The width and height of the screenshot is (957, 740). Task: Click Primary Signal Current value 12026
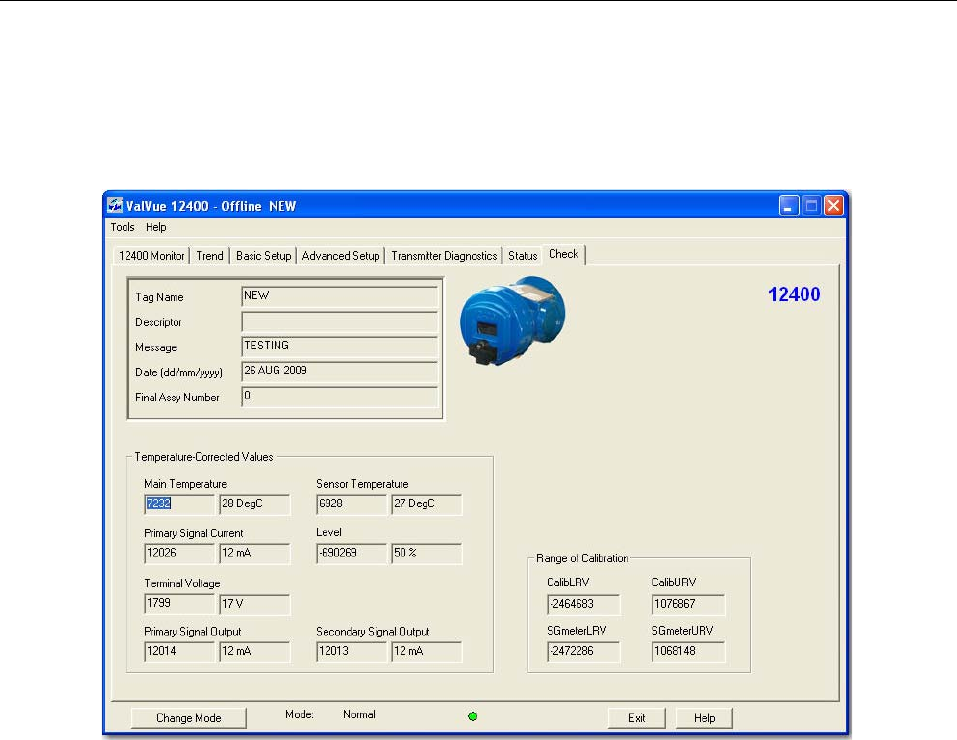click(179, 554)
